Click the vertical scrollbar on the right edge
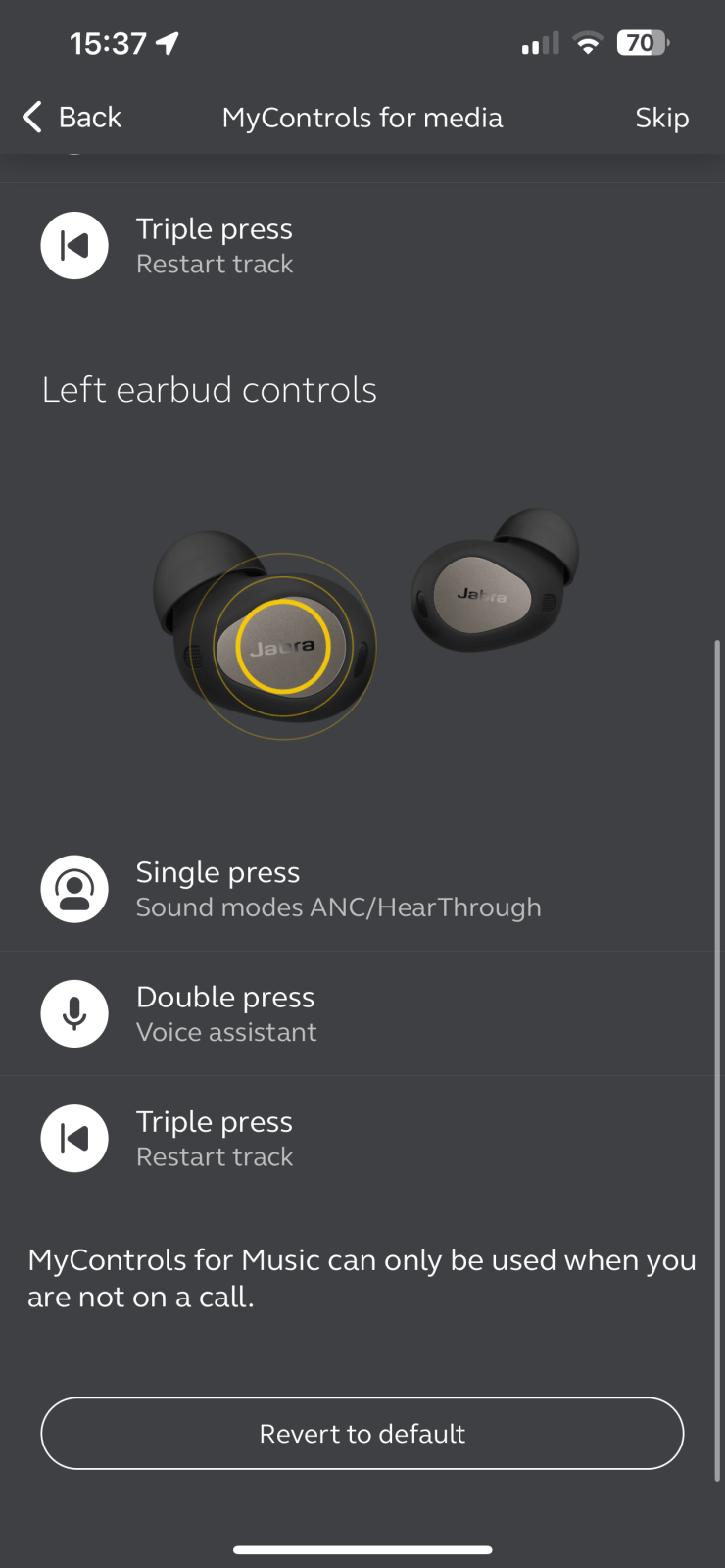Screen dimensions: 725x1568 718,1060
